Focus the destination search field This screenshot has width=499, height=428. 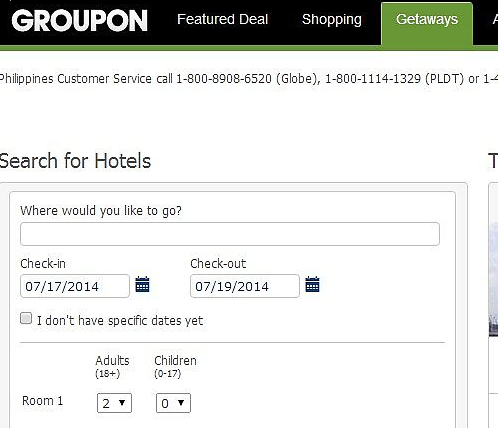click(230, 234)
